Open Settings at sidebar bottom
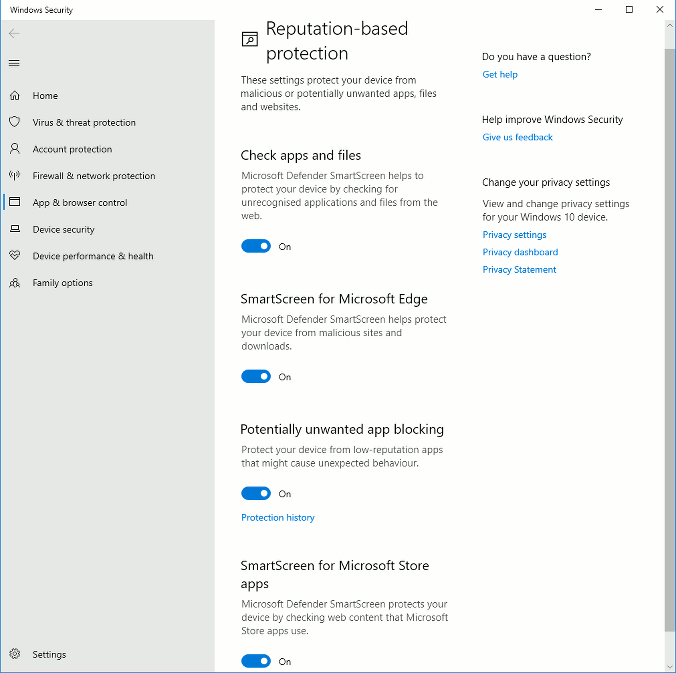Screen dimensions: 676x673 point(108,654)
